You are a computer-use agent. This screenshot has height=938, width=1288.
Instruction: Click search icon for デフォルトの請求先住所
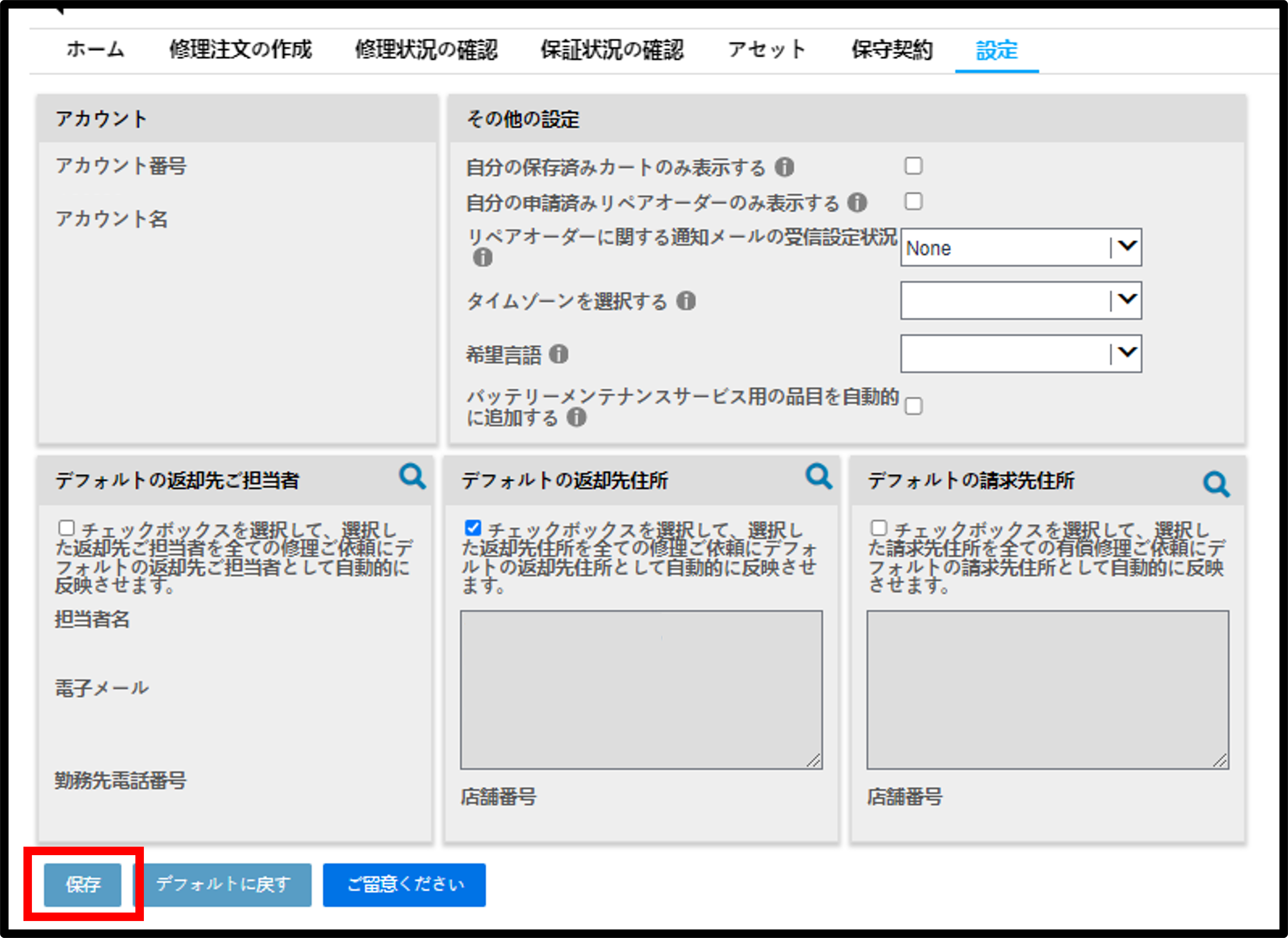(1216, 484)
